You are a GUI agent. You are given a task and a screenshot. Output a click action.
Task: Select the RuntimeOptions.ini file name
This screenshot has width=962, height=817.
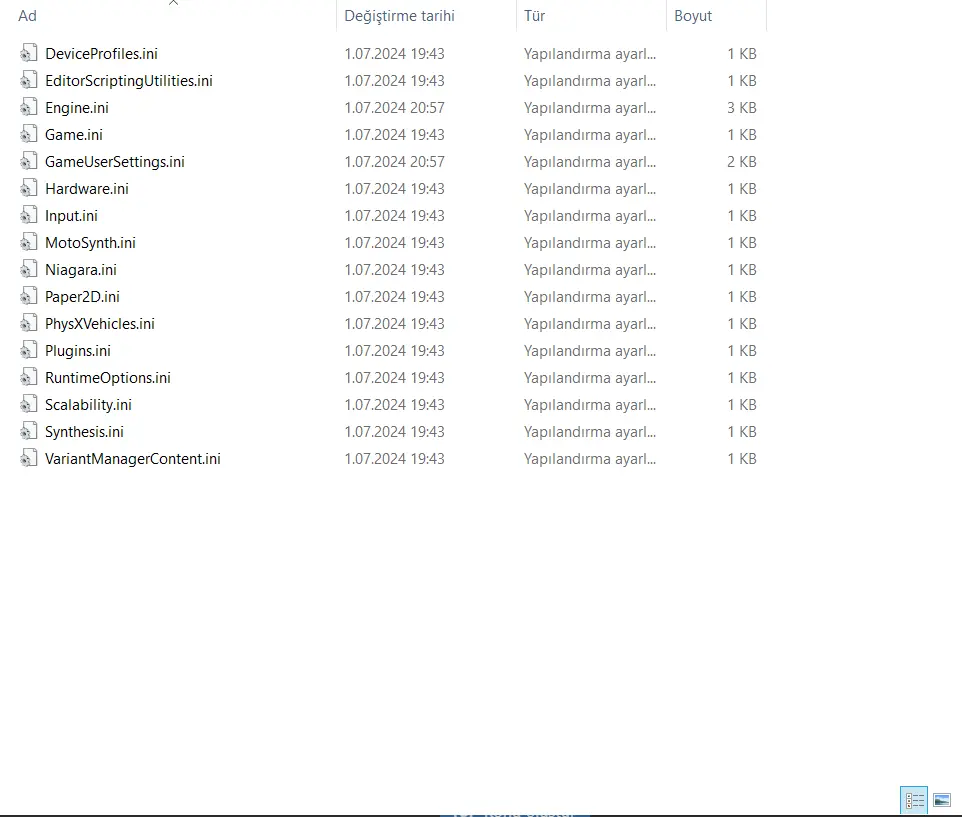107,378
